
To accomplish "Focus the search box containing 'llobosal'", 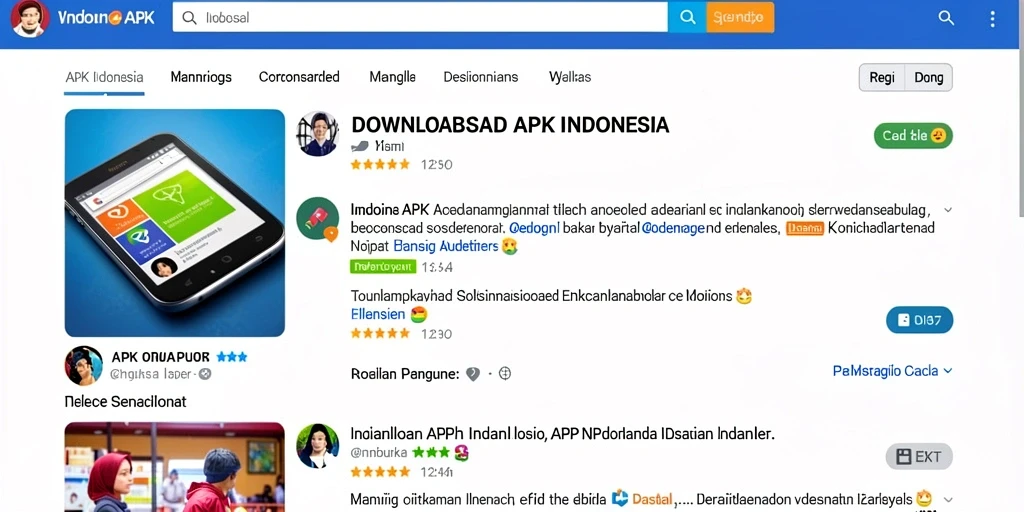I will pos(420,18).
